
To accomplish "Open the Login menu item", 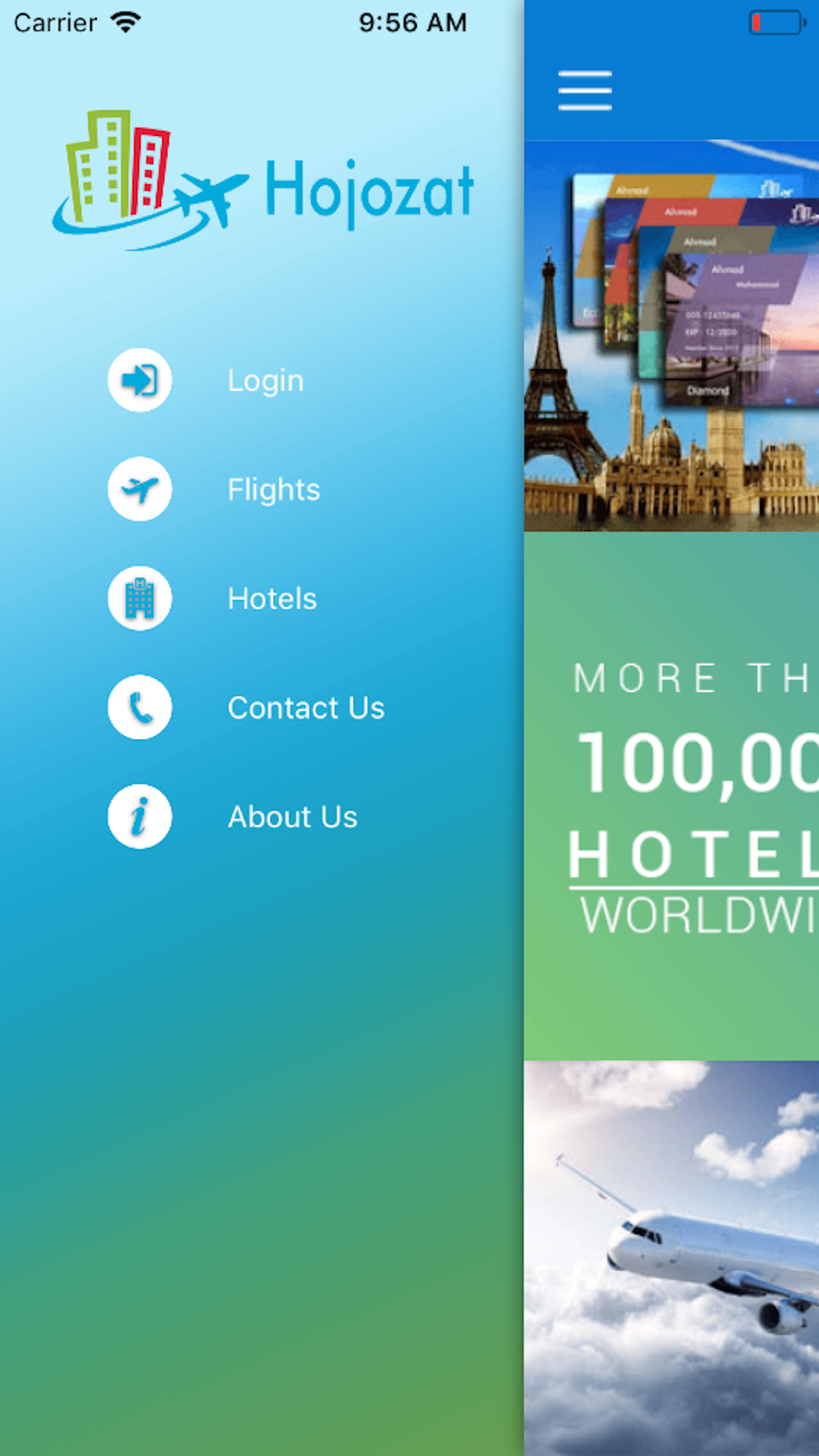I will 265,381.
